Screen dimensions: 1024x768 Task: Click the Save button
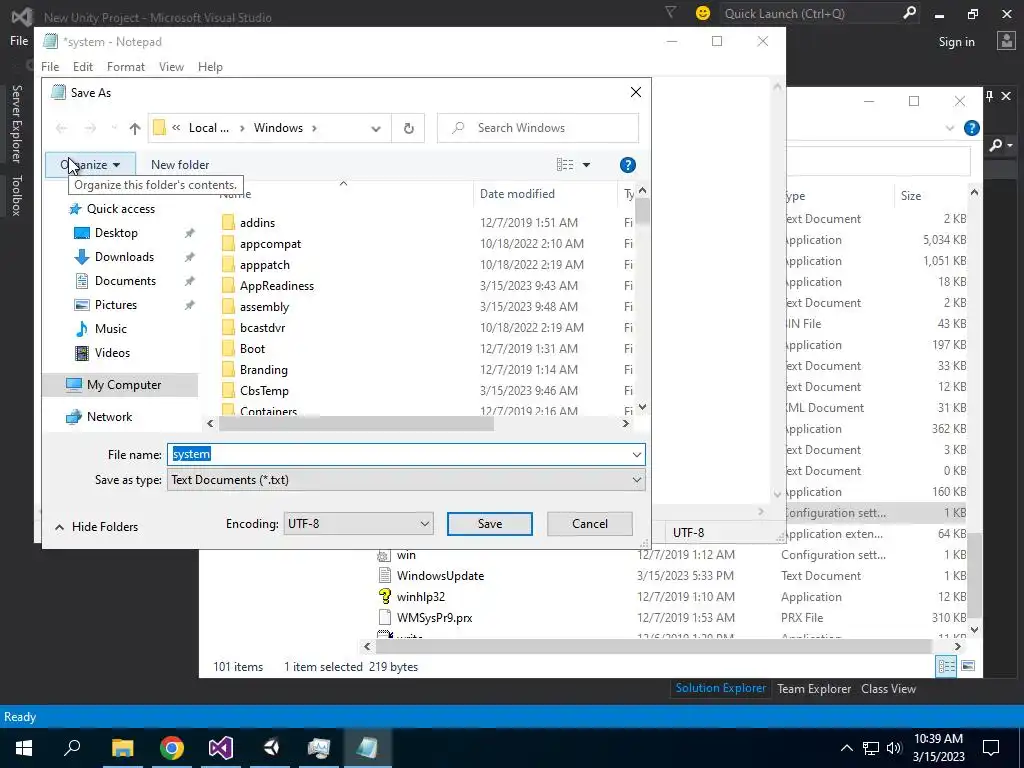pyautogui.click(x=490, y=524)
